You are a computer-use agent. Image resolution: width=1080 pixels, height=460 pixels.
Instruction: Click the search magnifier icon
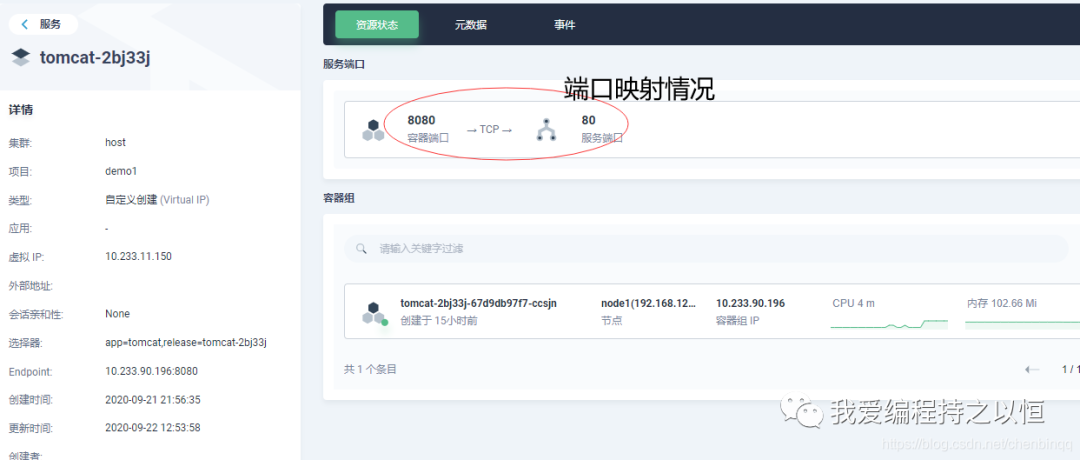pos(361,249)
